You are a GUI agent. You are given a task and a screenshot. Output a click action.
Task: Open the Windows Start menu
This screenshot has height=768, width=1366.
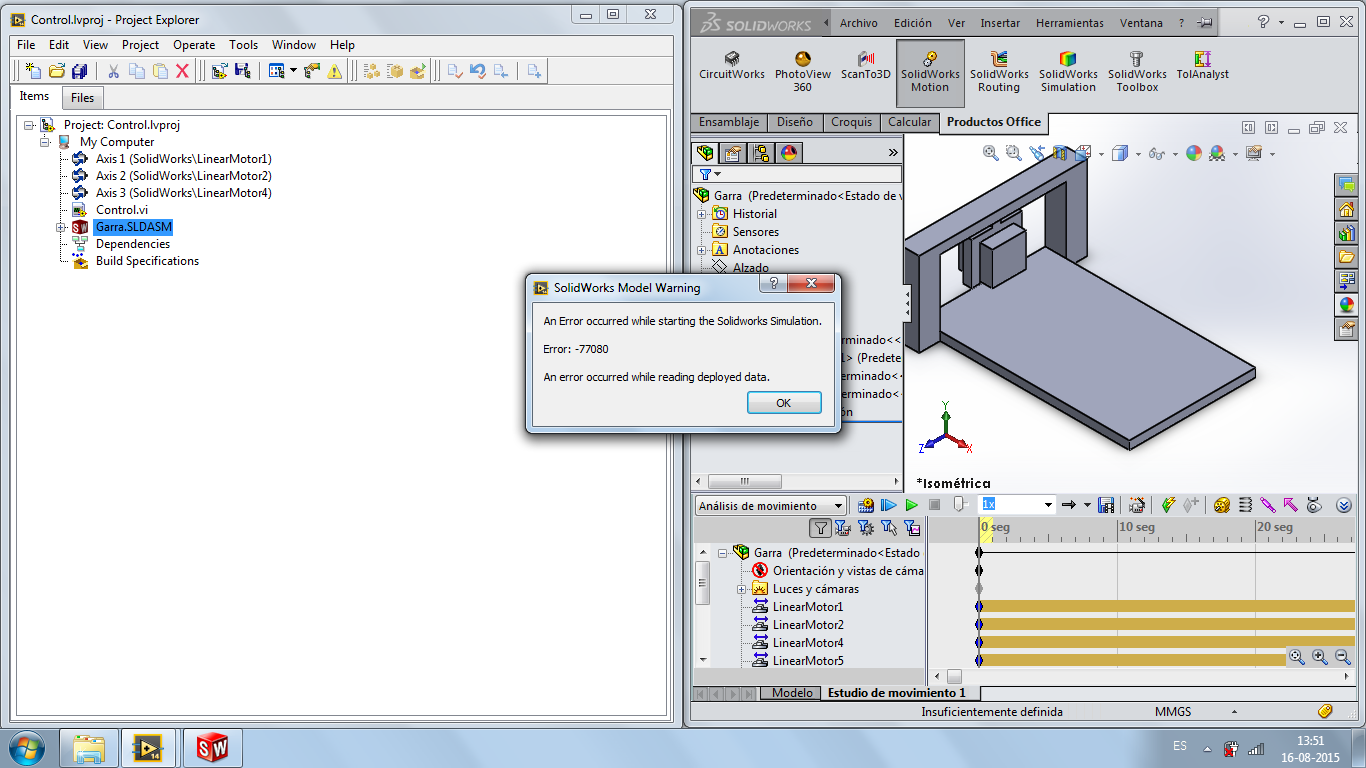point(26,747)
